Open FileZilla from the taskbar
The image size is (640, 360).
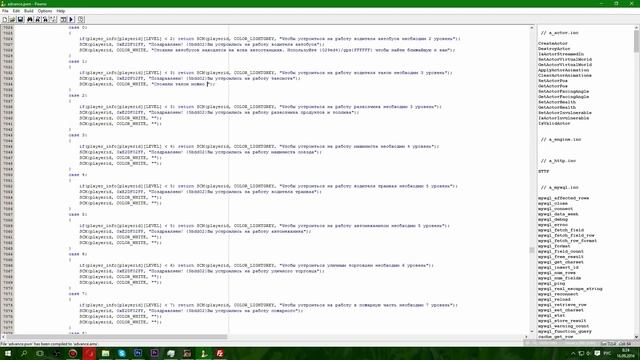(220, 353)
